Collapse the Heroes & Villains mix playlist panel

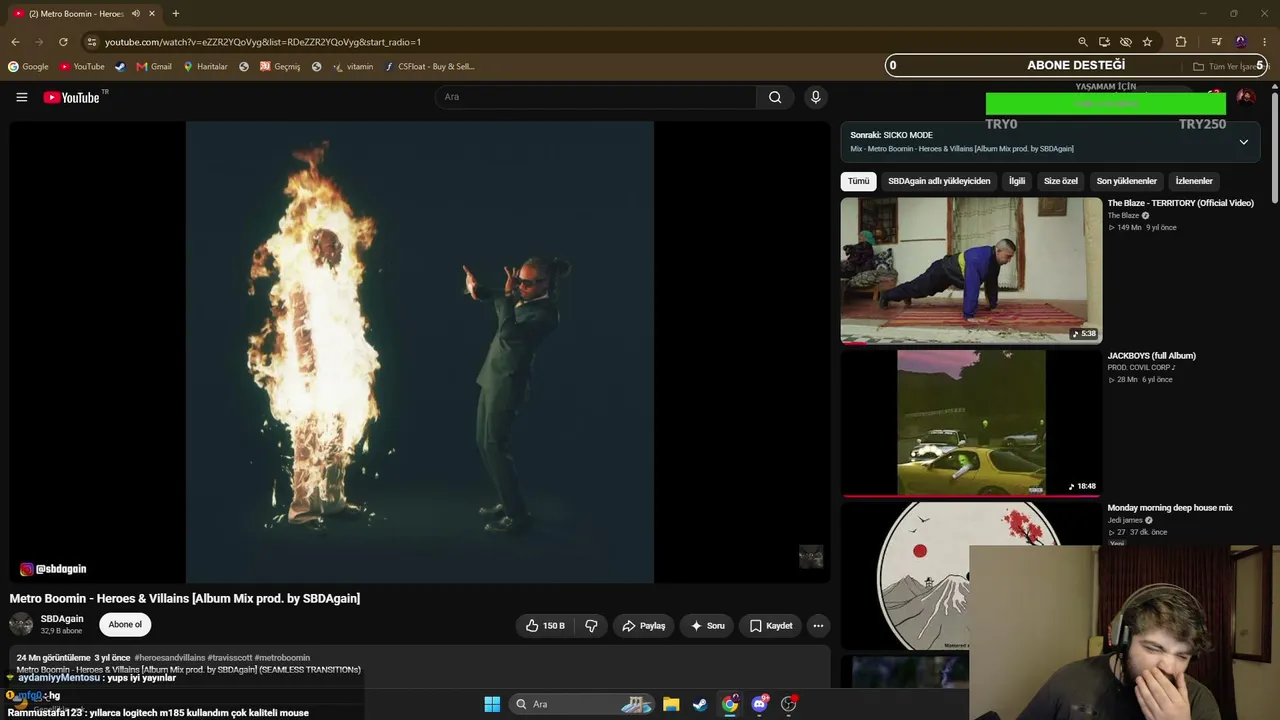coord(1243,142)
